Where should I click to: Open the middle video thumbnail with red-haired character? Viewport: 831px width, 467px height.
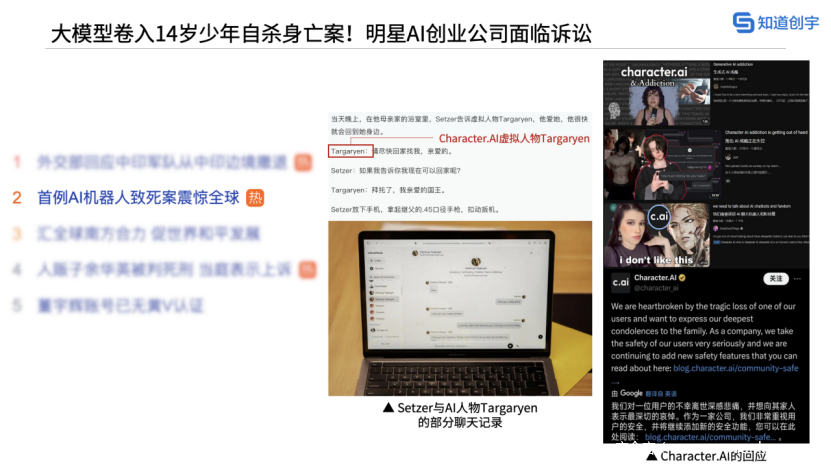tap(663, 164)
